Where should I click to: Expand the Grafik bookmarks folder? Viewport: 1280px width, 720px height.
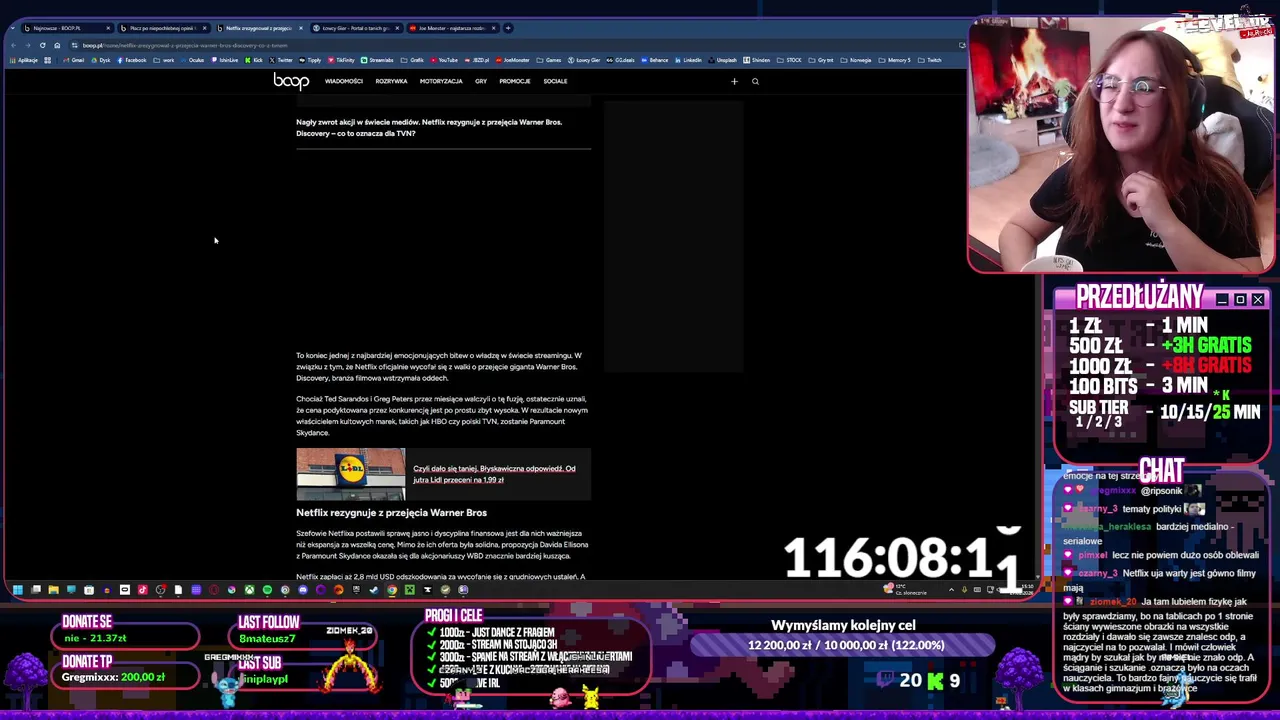[411, 60]
